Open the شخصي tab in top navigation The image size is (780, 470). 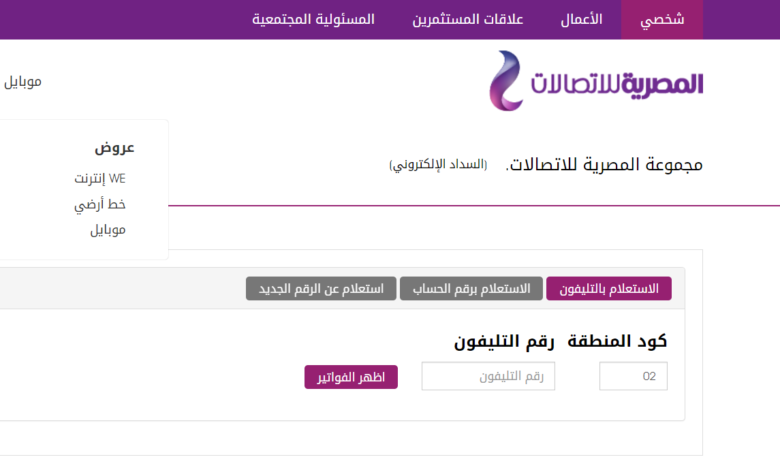click(662, 19)
